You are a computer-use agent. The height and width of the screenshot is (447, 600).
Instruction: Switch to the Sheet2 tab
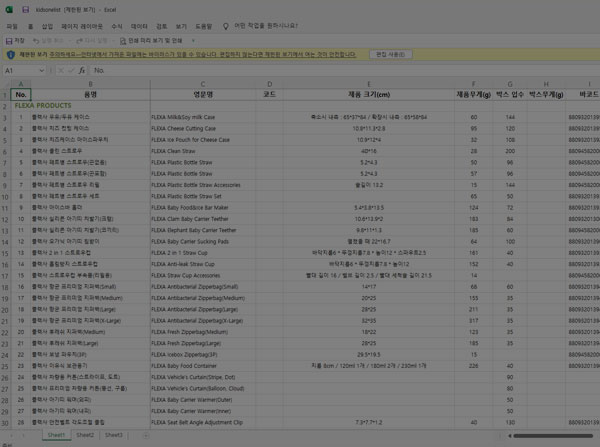pyautogui.click(x=85, y=435)
